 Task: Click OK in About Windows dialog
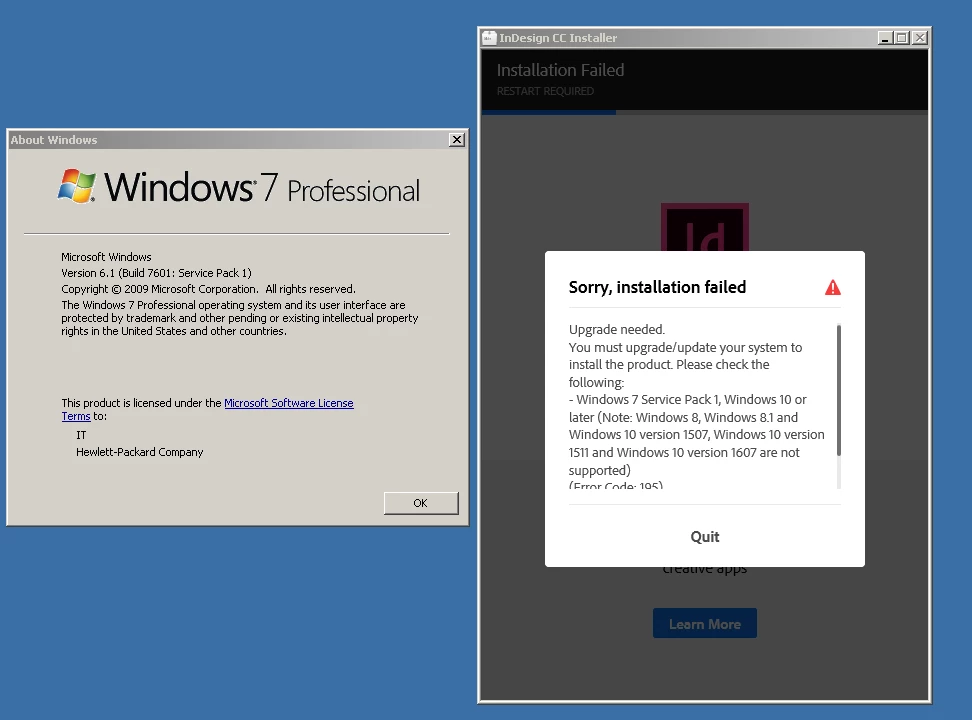click(x=421, y=503)
